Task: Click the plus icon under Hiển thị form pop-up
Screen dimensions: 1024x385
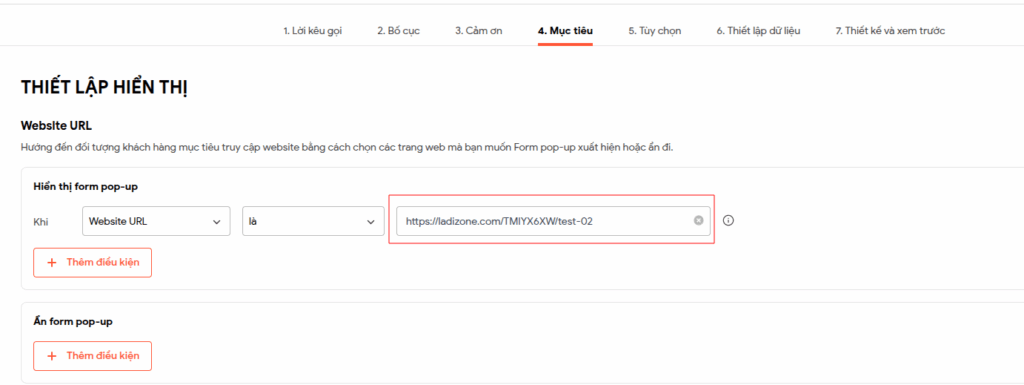Action: (x=52, y=262)
